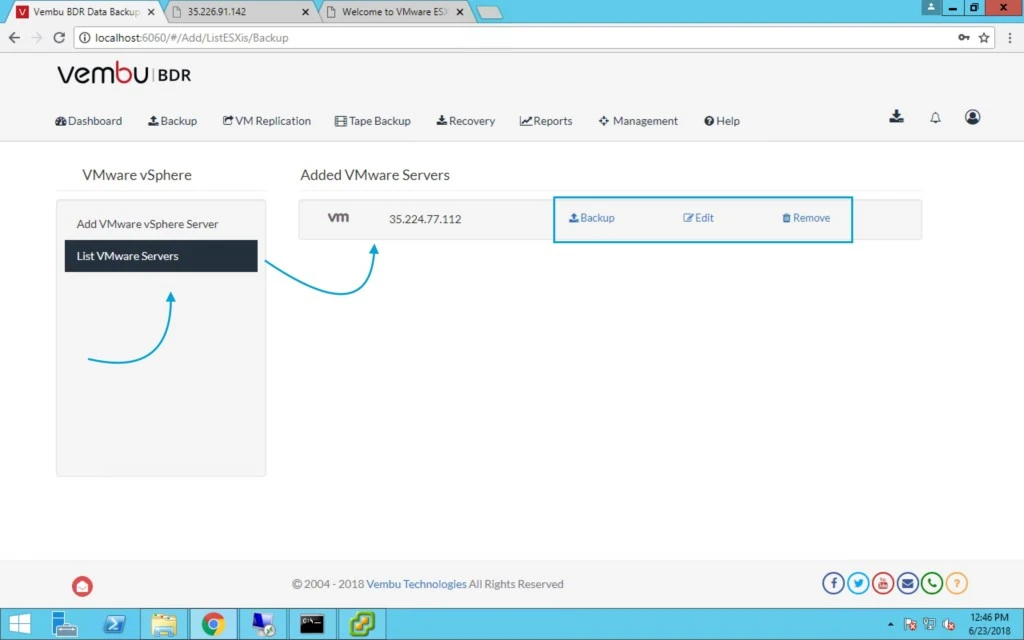Screen dimensions: 1024x640
Task: Open the user profile icon
Action: pyautogui.click(x=972, y=117)
